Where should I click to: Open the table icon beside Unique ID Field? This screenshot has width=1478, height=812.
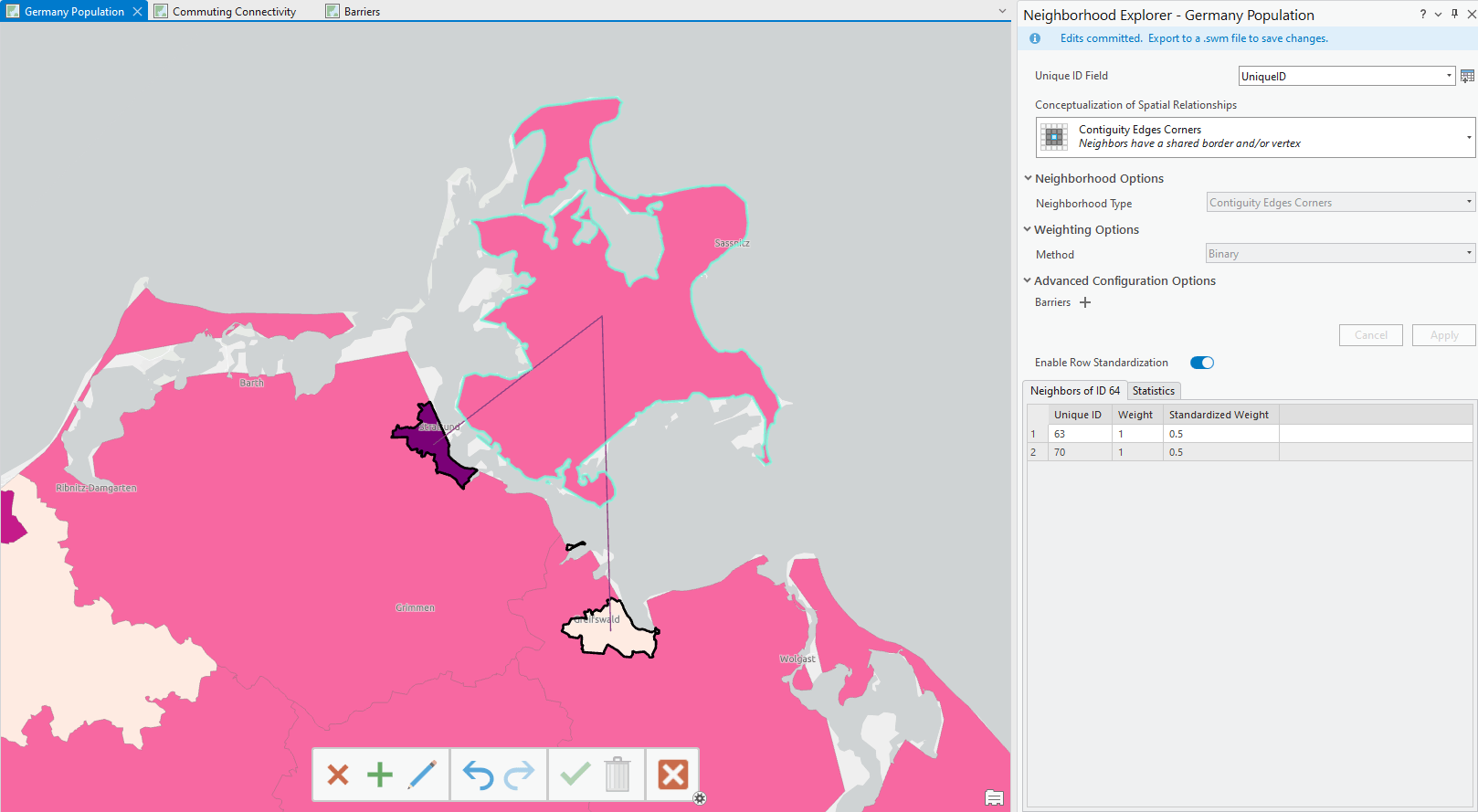coord(1468,76)
